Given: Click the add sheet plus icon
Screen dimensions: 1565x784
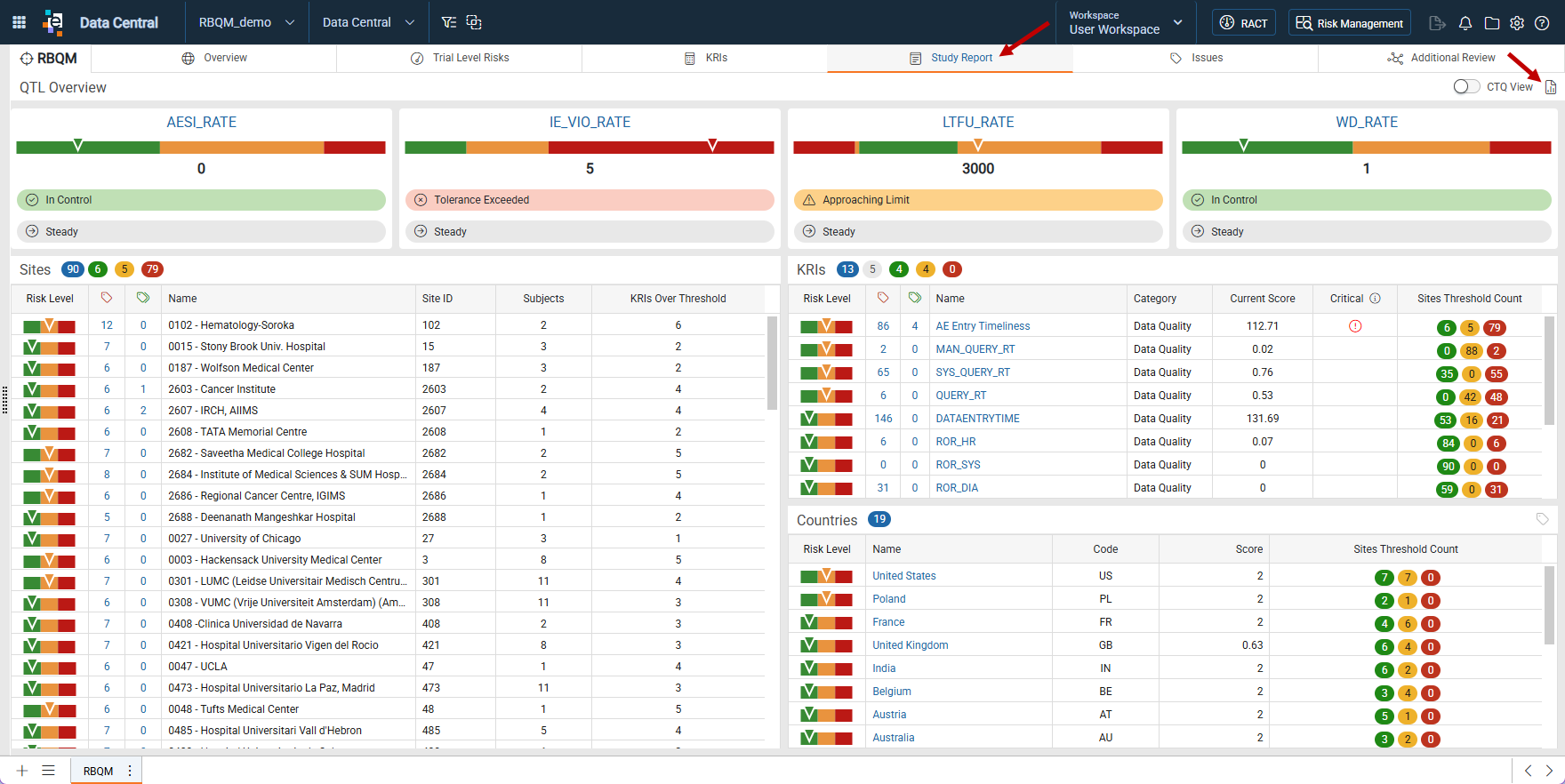Looking at the screenshot, I should (x=22, y=771).
